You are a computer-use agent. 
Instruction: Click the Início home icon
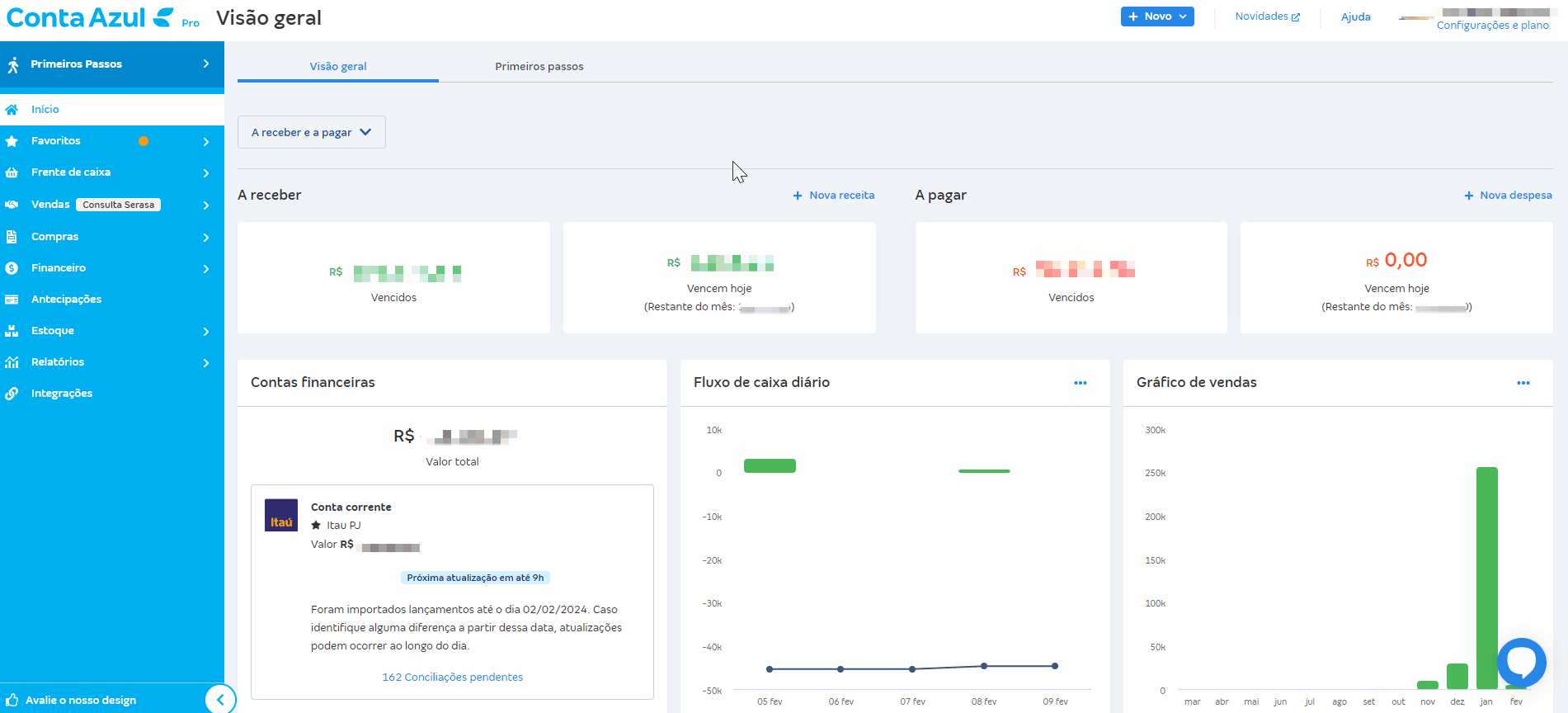(12, 110)
